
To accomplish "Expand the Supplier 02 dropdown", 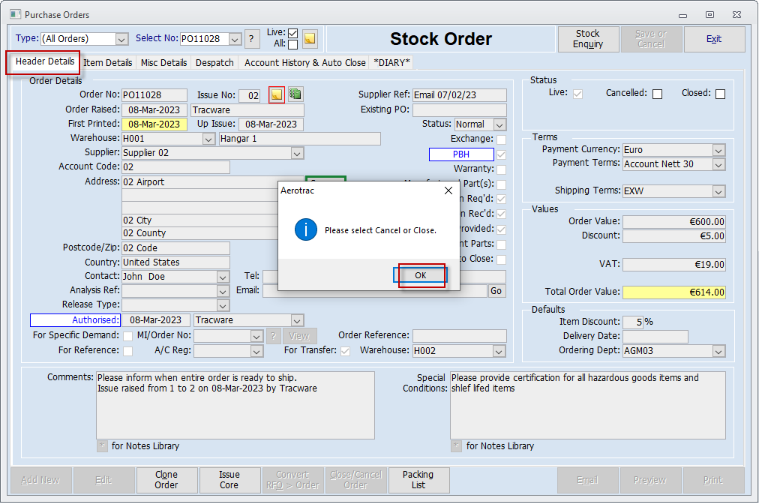I will (x=297, y=153).
